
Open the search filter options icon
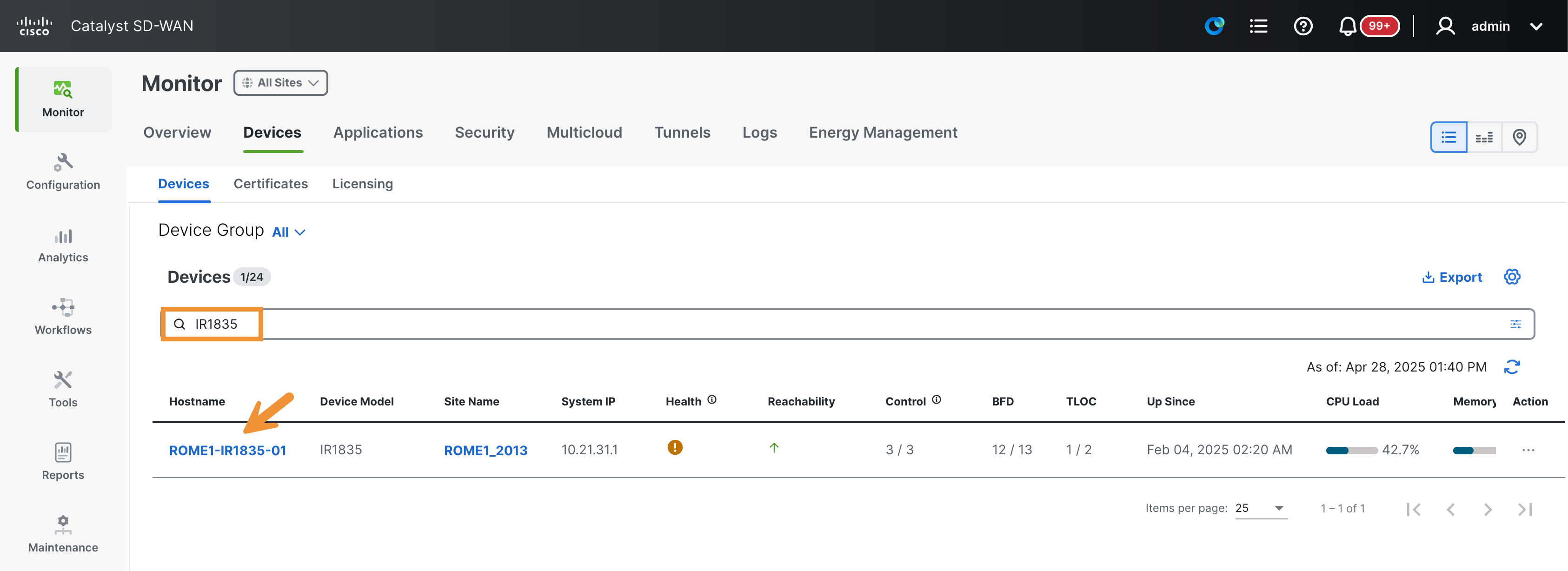[1515, 324]
